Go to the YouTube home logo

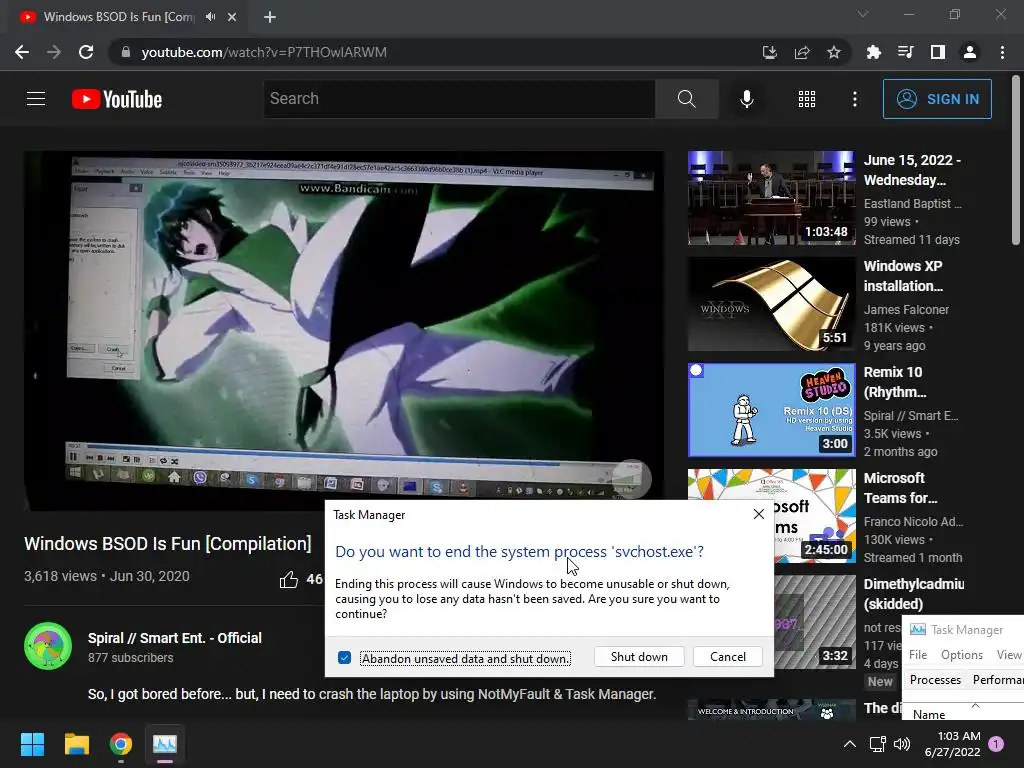(x=117, y=99)
